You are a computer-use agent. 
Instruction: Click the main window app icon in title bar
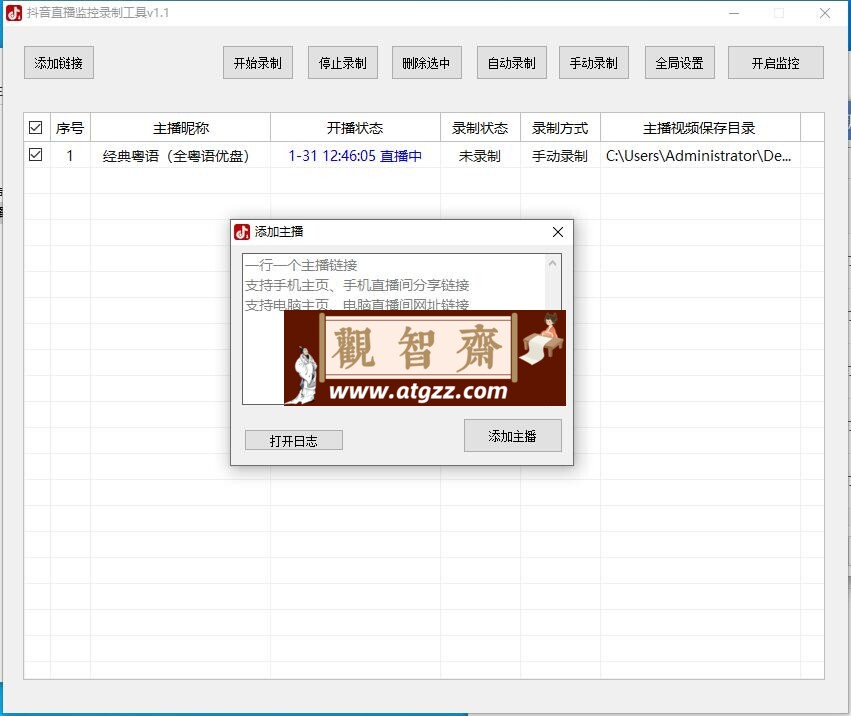(14, 12)
